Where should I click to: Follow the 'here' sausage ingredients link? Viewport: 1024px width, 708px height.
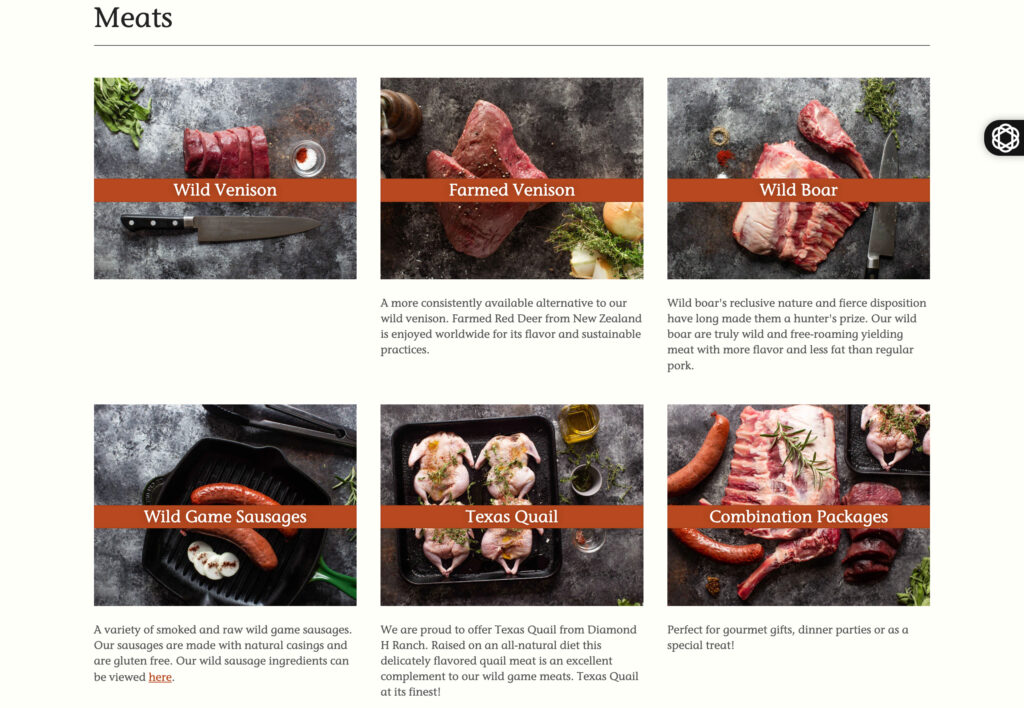click(160, 677)
